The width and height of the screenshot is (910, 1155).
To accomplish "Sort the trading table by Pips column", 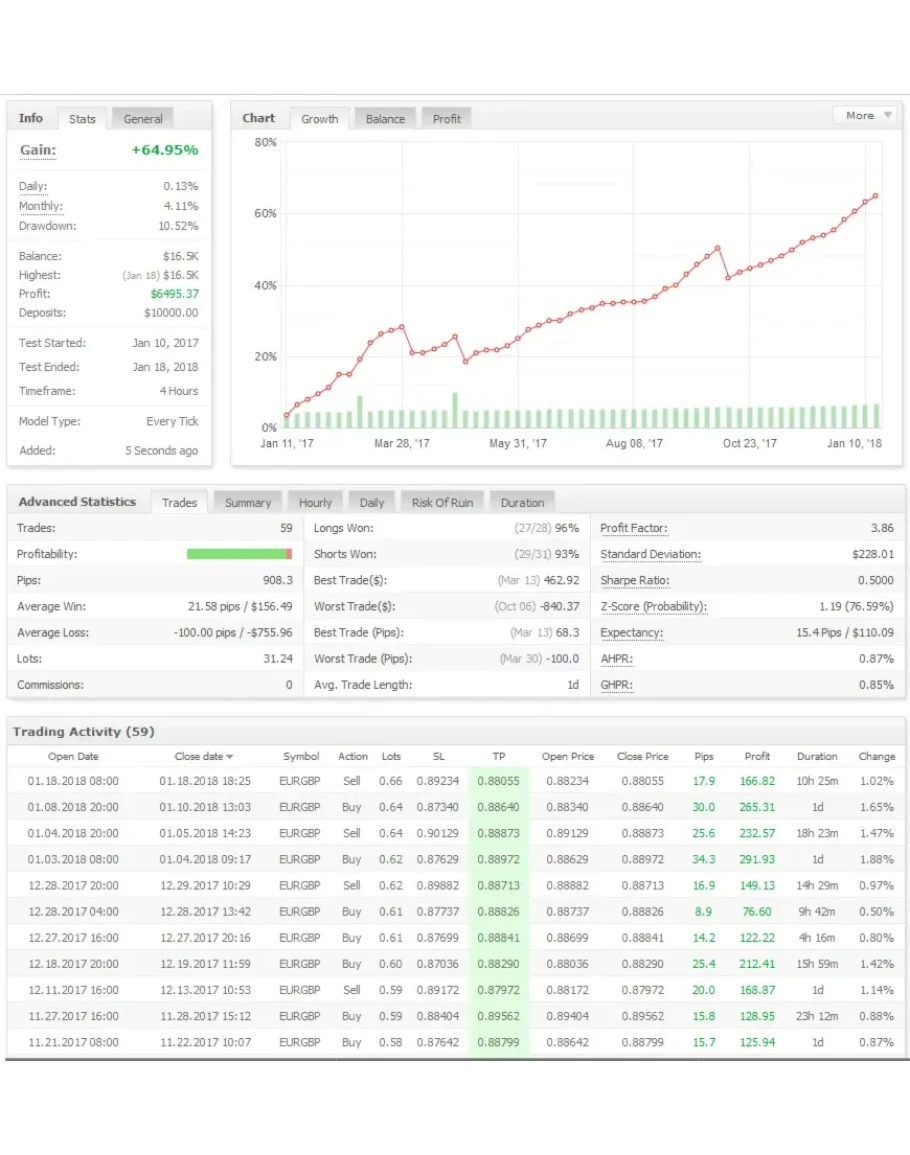I will click(704, 757).
